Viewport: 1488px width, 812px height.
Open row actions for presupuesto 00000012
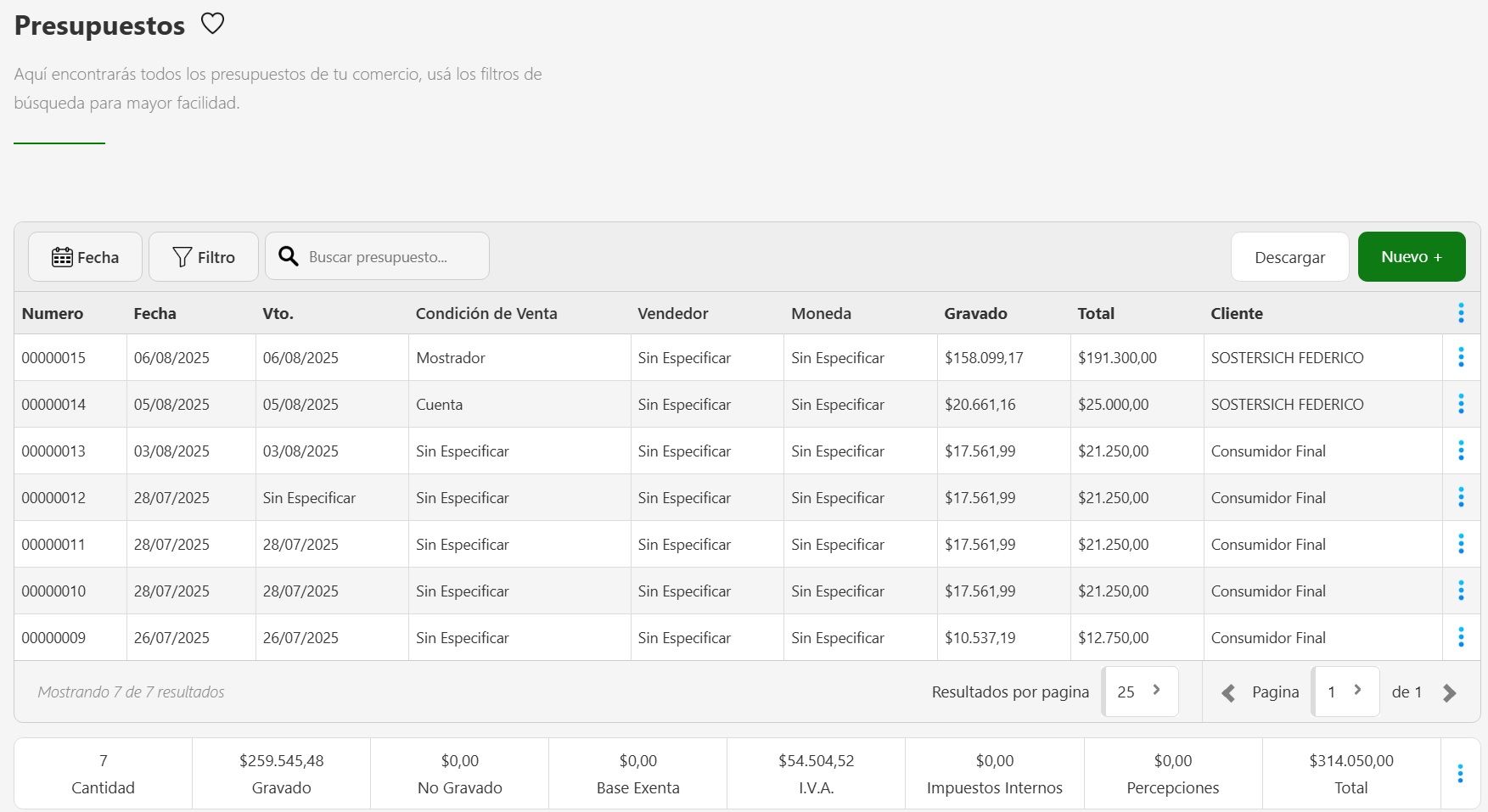1460,497
